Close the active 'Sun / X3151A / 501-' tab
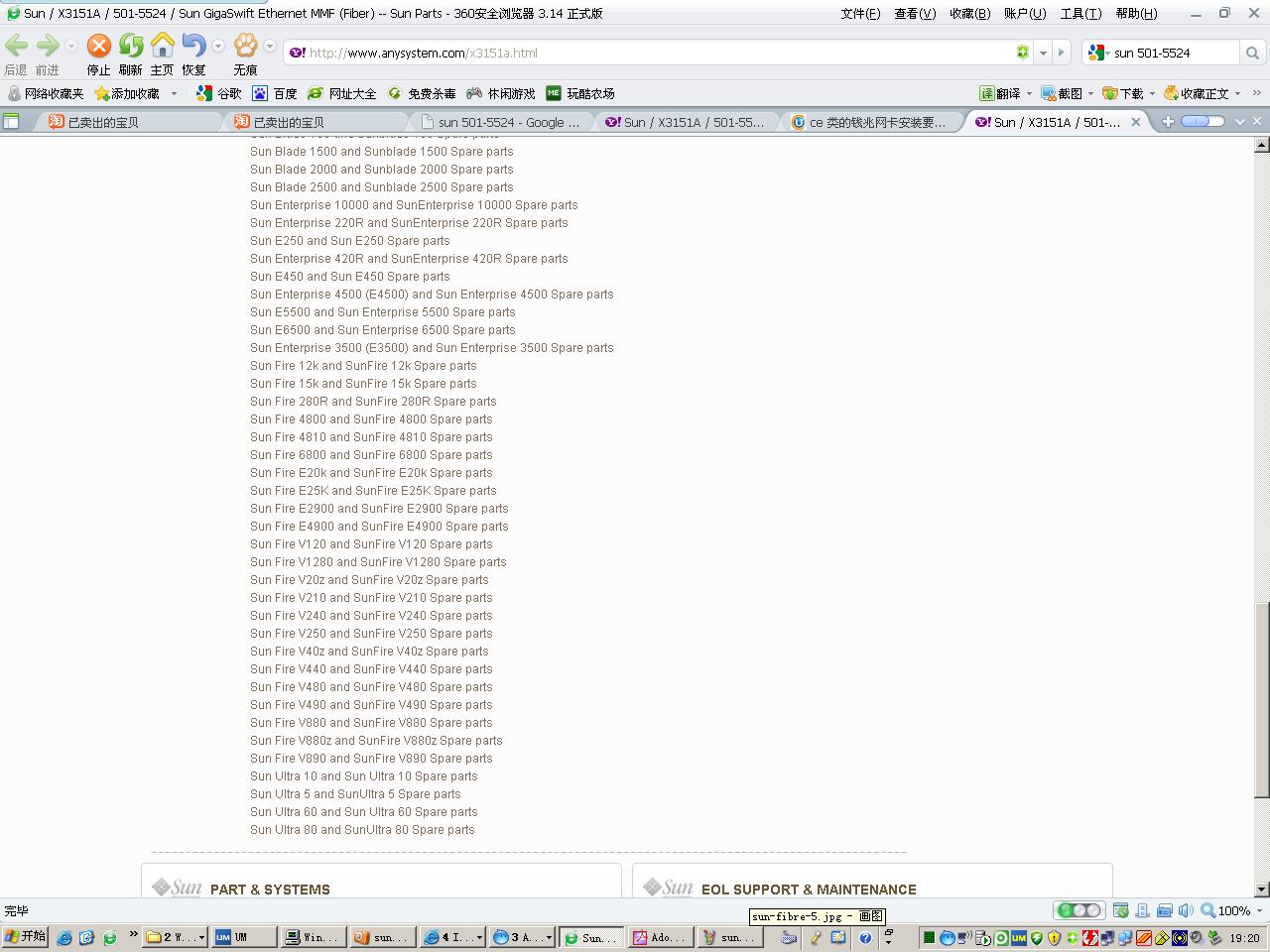The width and height of the screenshot is (1270, 952). click(1137, 122)
